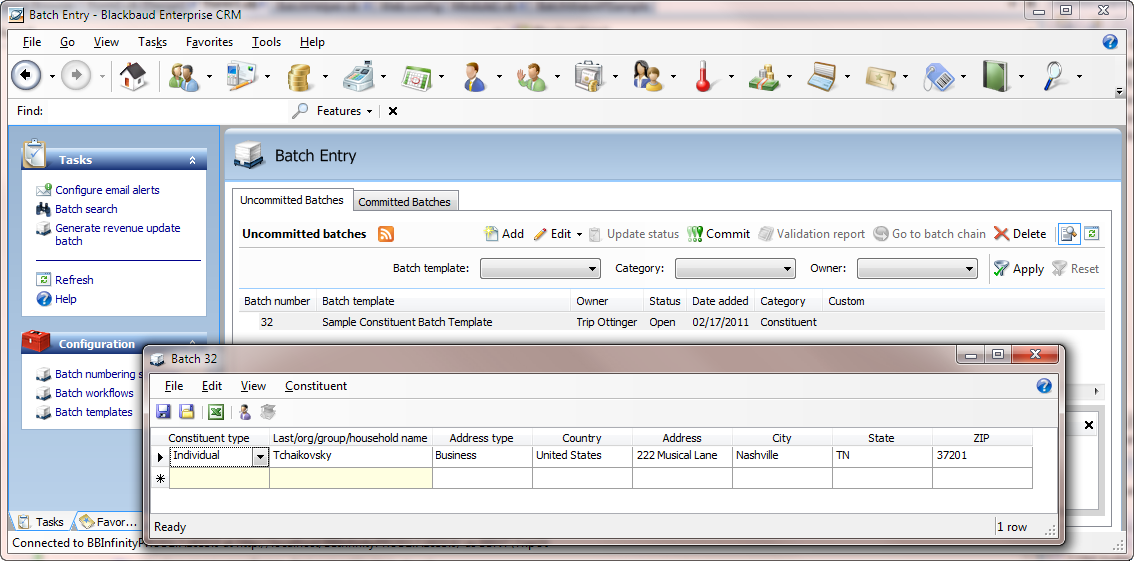The image size is (1134, 561).
Task: Open the red thermometer icon
Action: [x=704, y=75]
